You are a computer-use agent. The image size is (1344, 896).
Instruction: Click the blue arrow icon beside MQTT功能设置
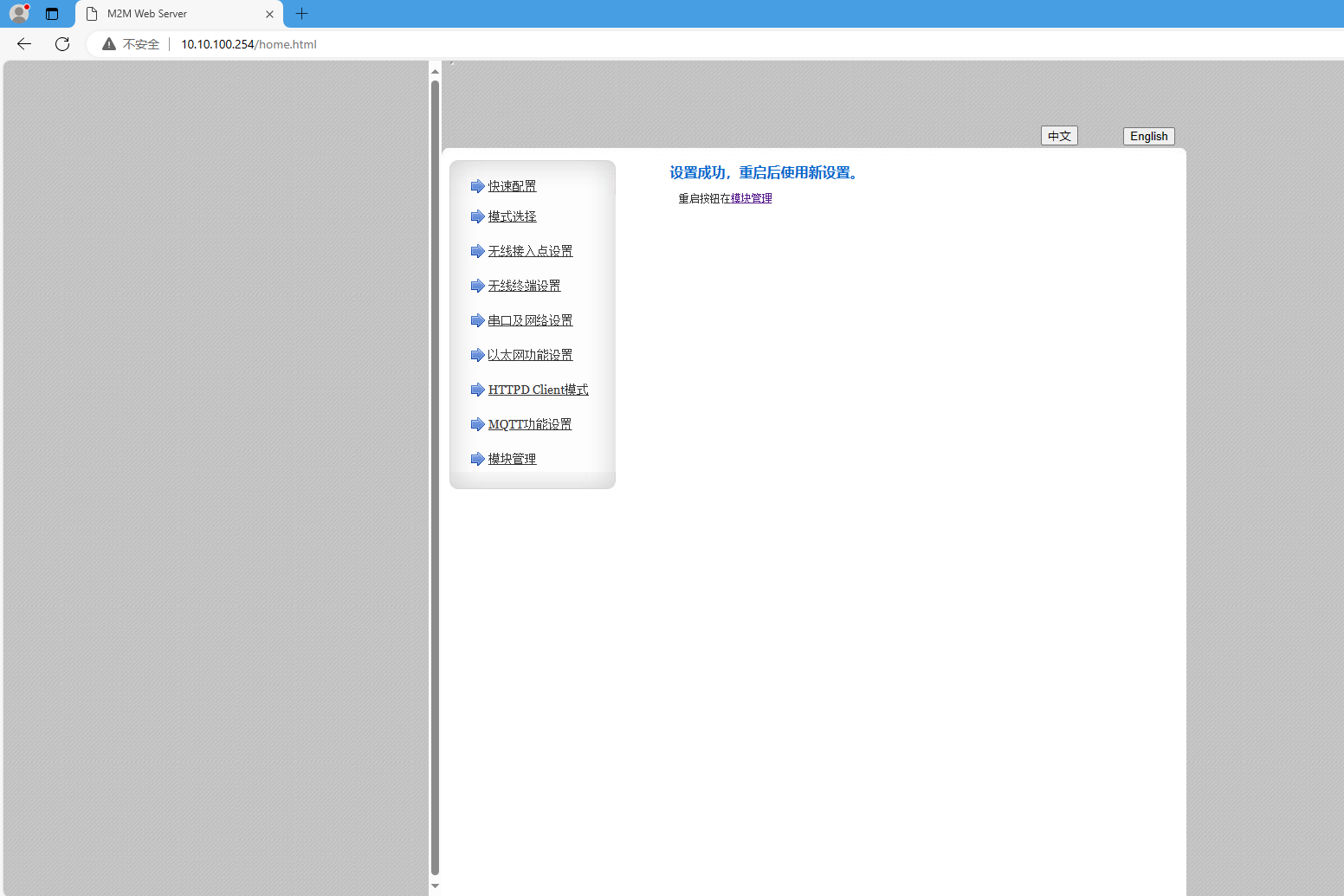click(x=477, y=424)
